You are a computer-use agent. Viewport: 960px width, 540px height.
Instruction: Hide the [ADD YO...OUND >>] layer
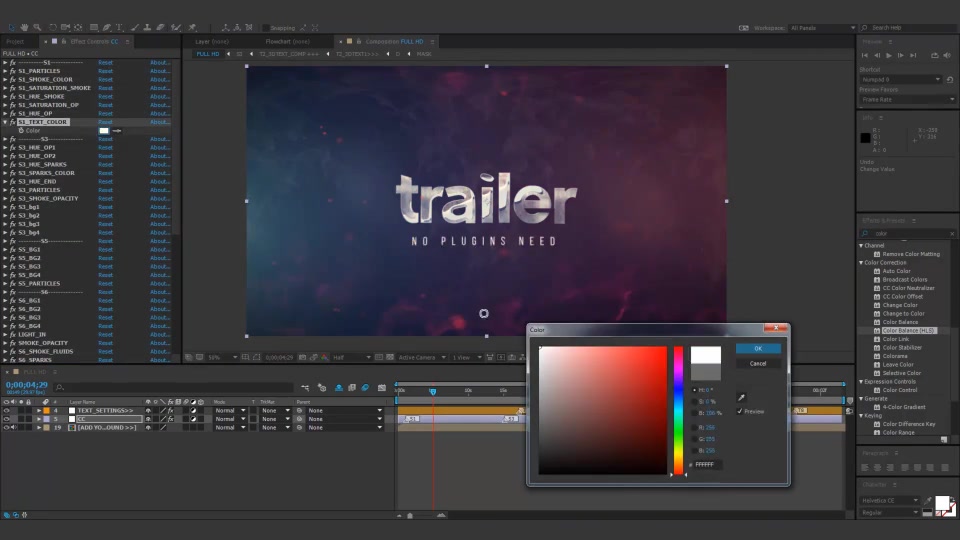[x=6, y=428]
